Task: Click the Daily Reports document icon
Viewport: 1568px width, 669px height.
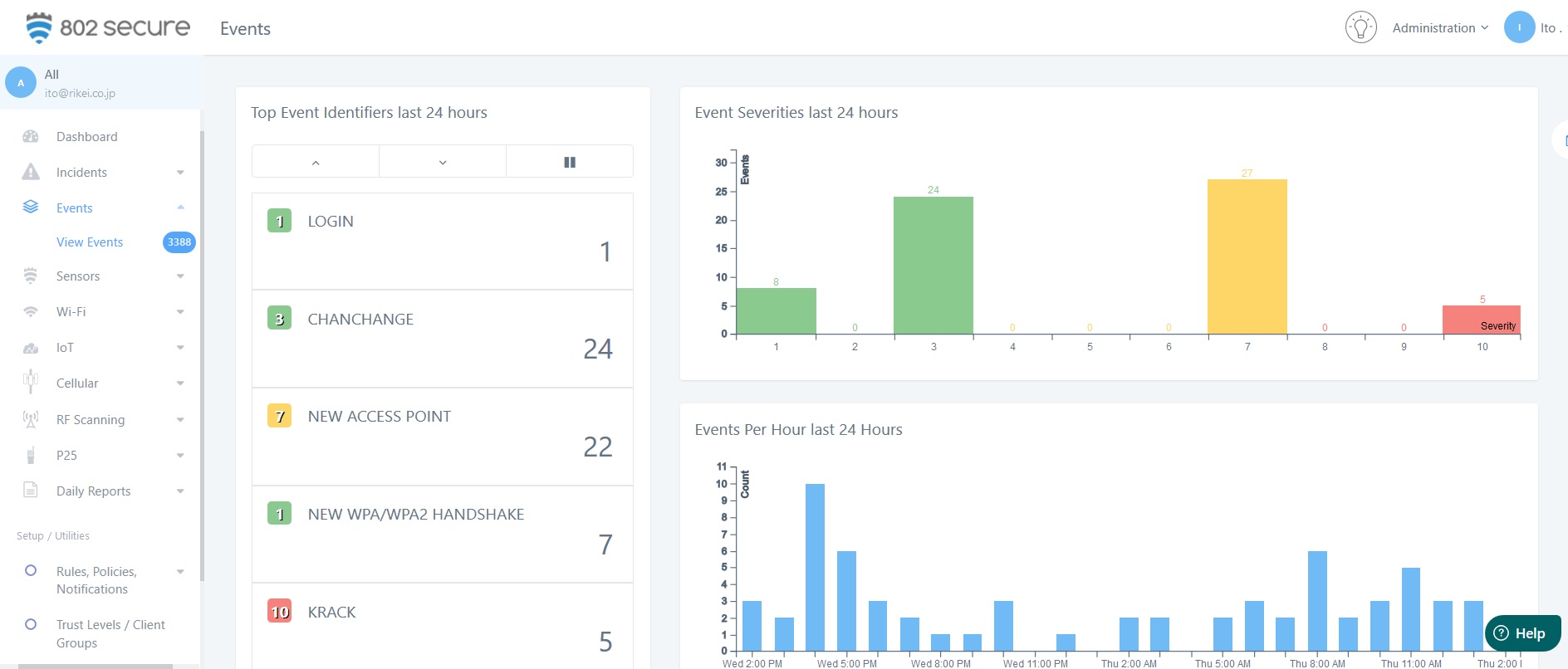Action: [x=31, y=490]
